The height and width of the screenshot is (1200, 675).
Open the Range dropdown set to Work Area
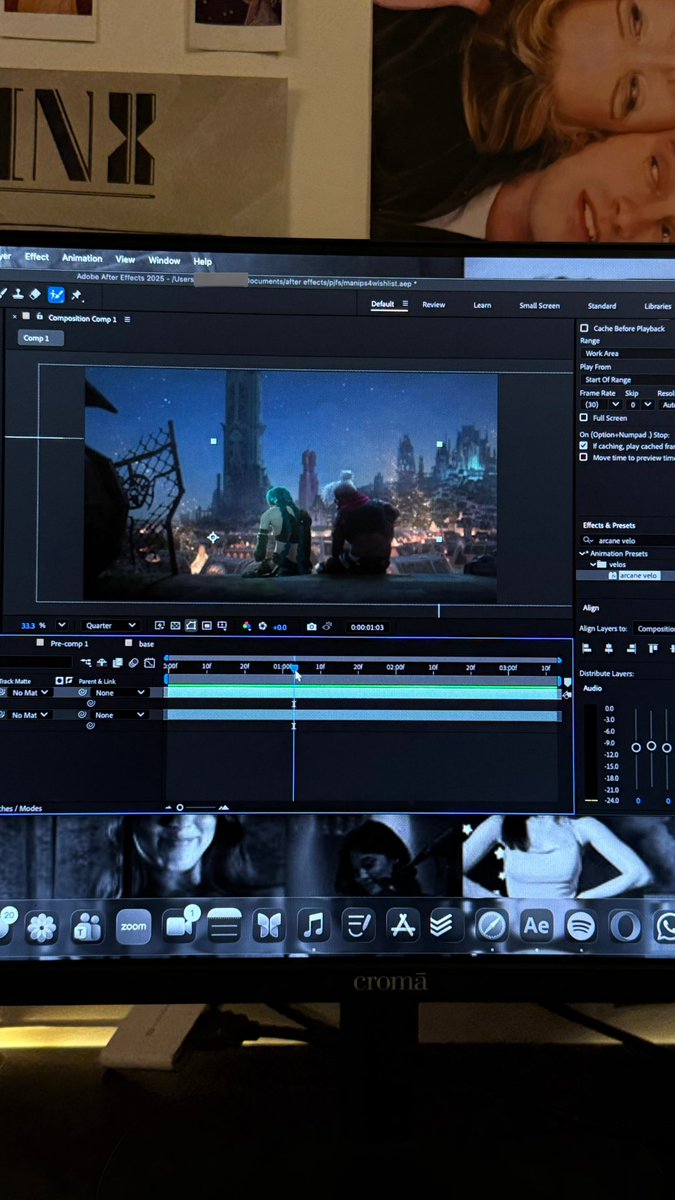pyautogui.click(x=627, y=353)
